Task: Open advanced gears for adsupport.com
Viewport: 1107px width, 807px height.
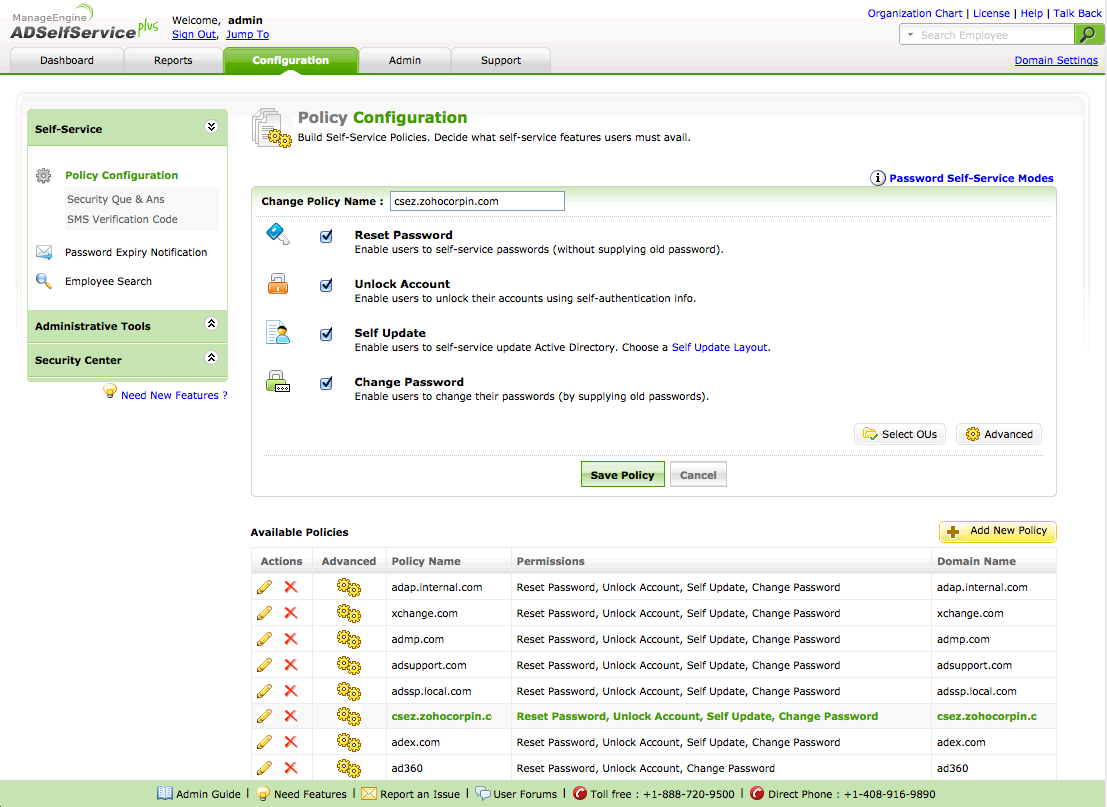Action: click(349, 666)
